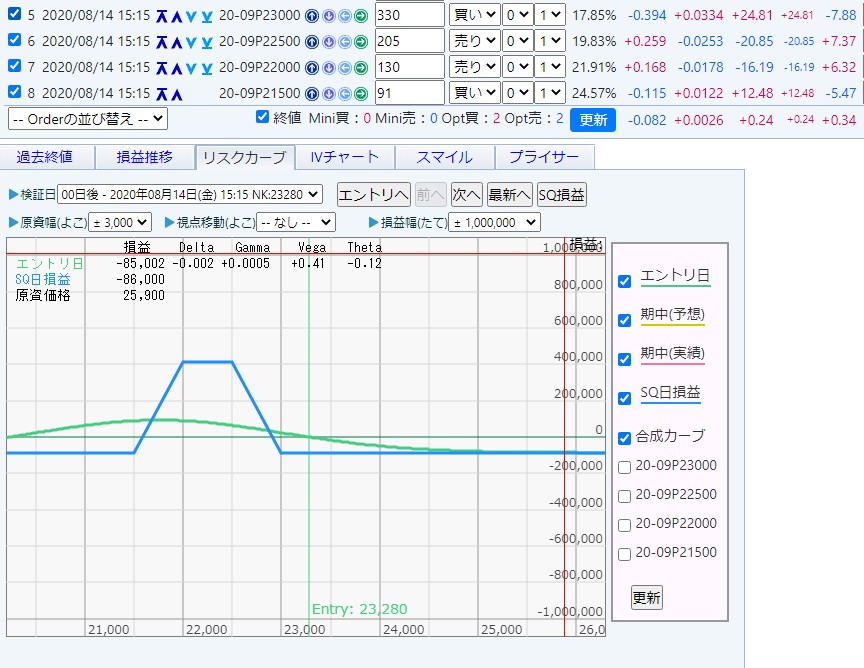Open the 検証日 date dropdown

(x=190, y=195)
